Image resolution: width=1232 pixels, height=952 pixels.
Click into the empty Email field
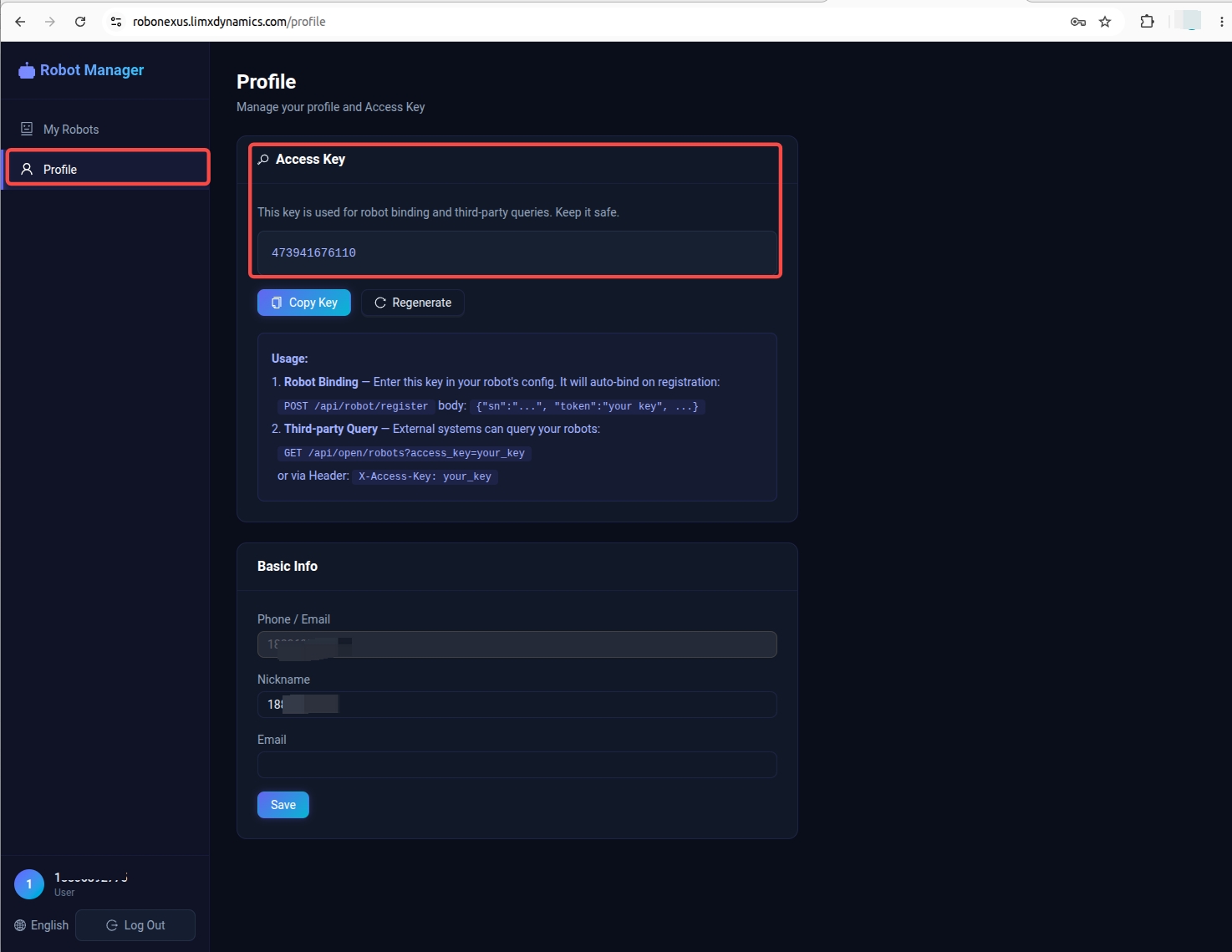(x=517, y=765)
